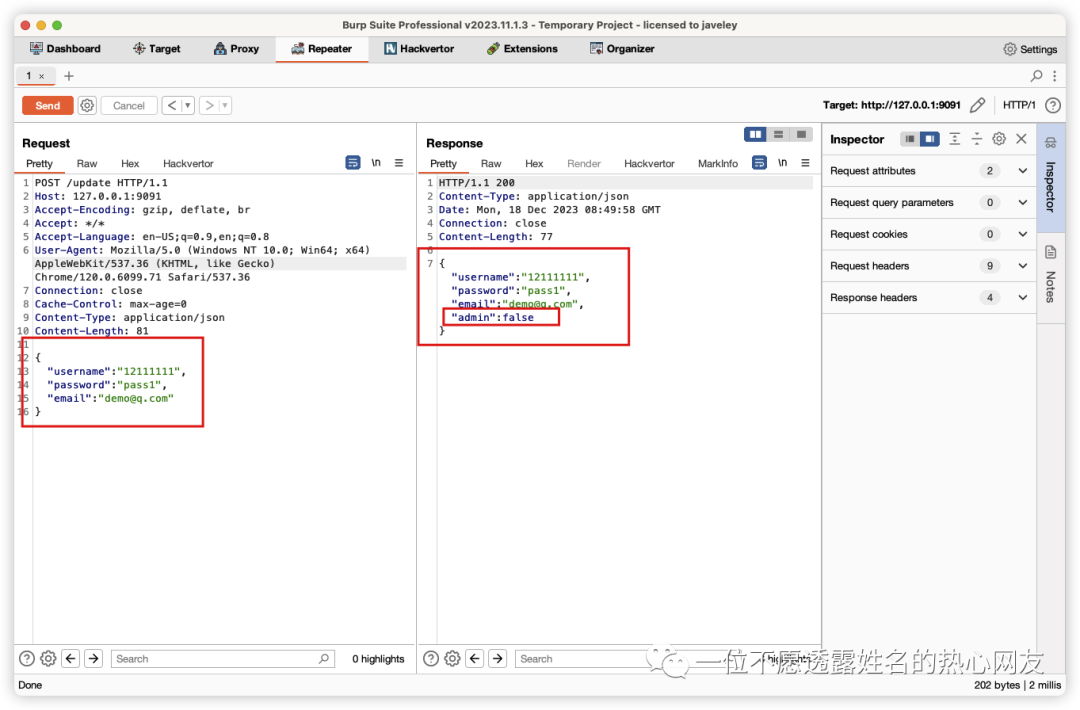Click the Repeater tab search magnifier icon
Image resolution: width=1080 pixels, height=710 pixels.
[x=1036, y=76]
